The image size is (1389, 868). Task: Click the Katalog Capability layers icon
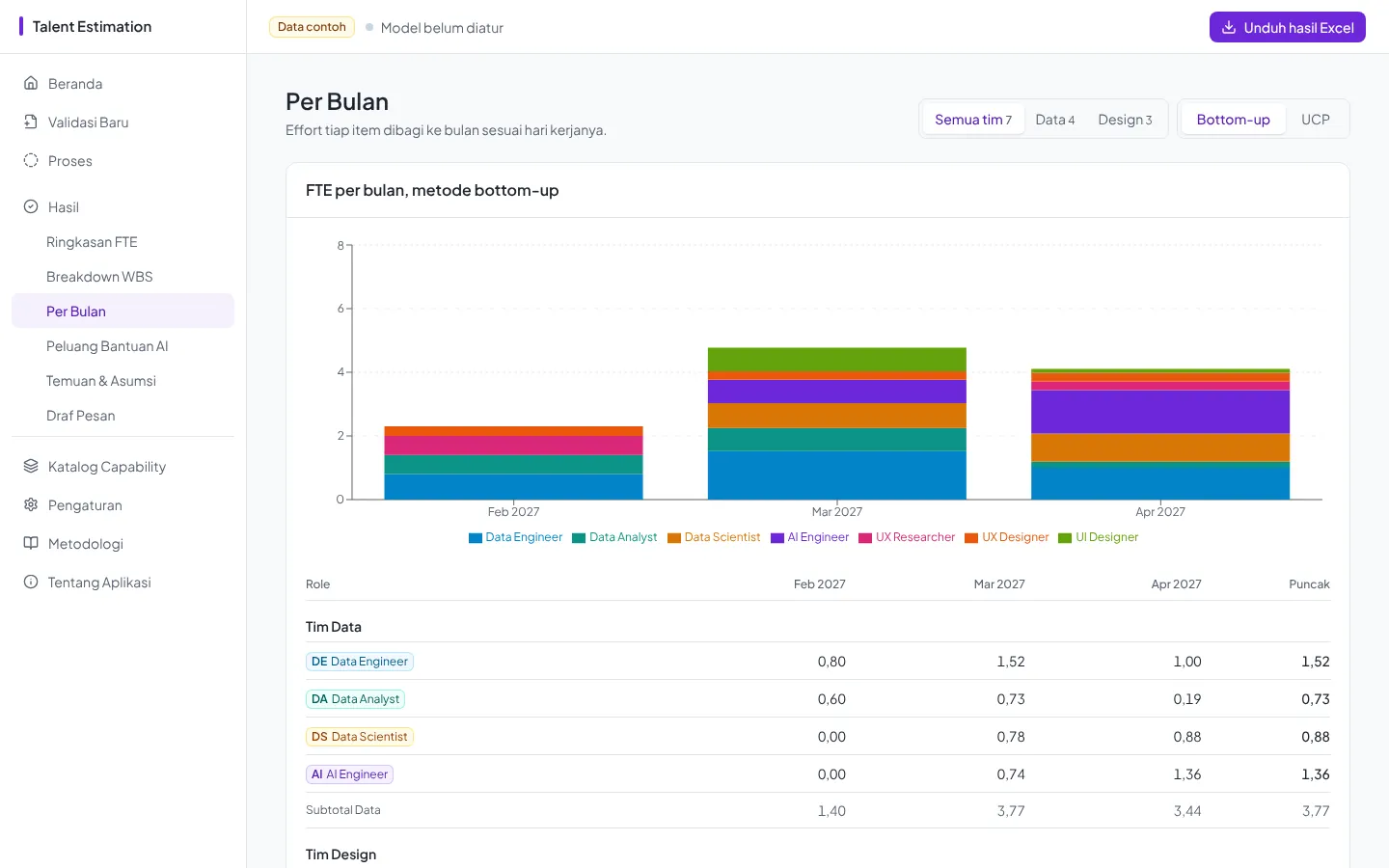pos(31,466)
